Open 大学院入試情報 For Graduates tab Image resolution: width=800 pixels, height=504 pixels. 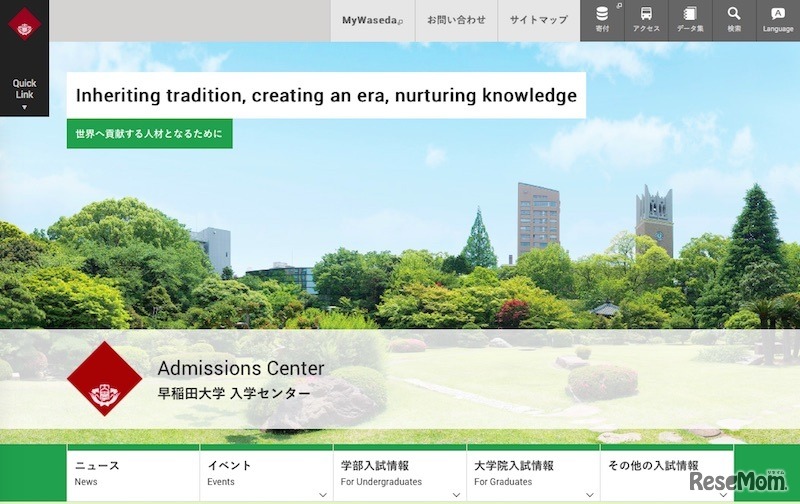[x=533, y=473]
